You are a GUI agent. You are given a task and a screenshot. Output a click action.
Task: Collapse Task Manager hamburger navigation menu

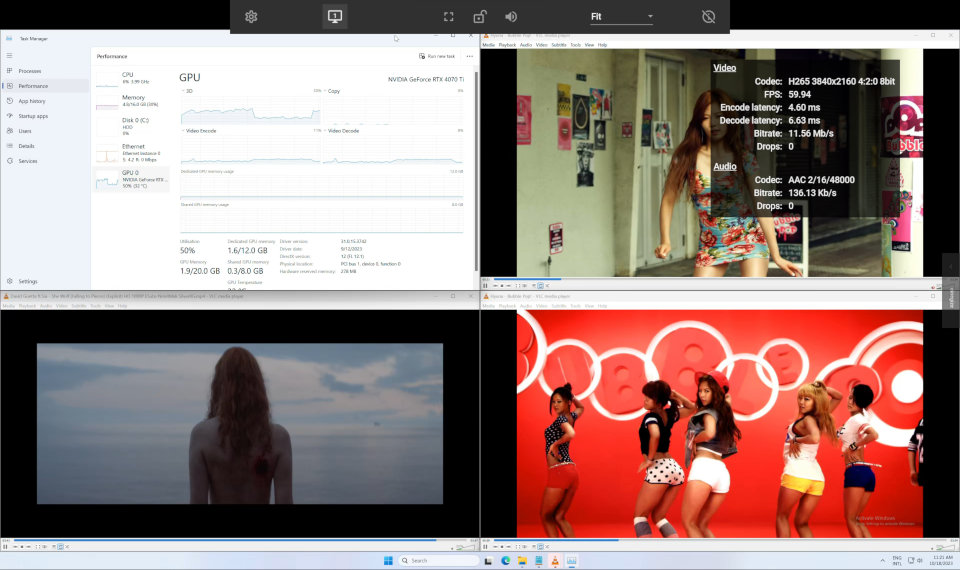pos(9,54)
